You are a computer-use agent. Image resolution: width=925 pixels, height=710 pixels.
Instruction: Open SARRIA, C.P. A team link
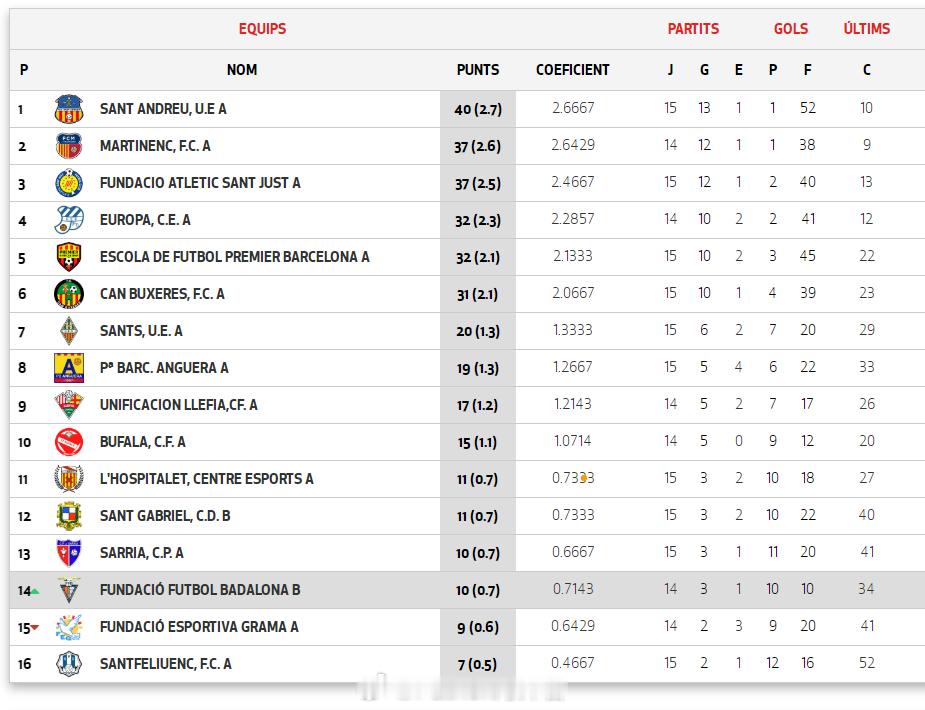(142, 553)
